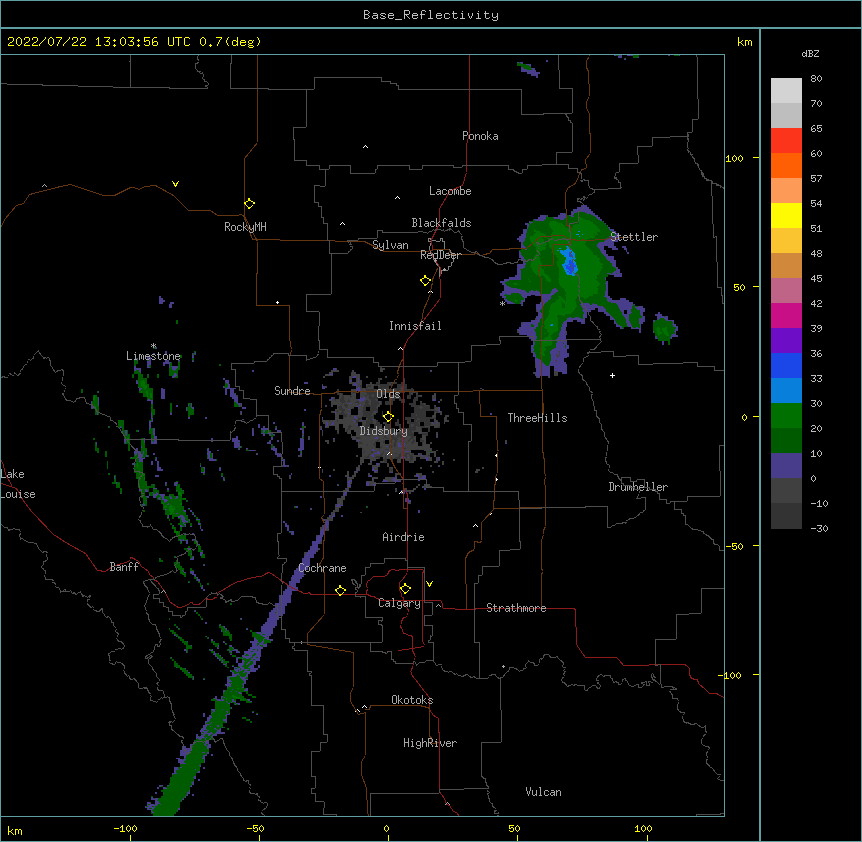Click the RedDeer city label
Image resolution: width=862 pixels, height=842 pixels.
click(440, 255)
